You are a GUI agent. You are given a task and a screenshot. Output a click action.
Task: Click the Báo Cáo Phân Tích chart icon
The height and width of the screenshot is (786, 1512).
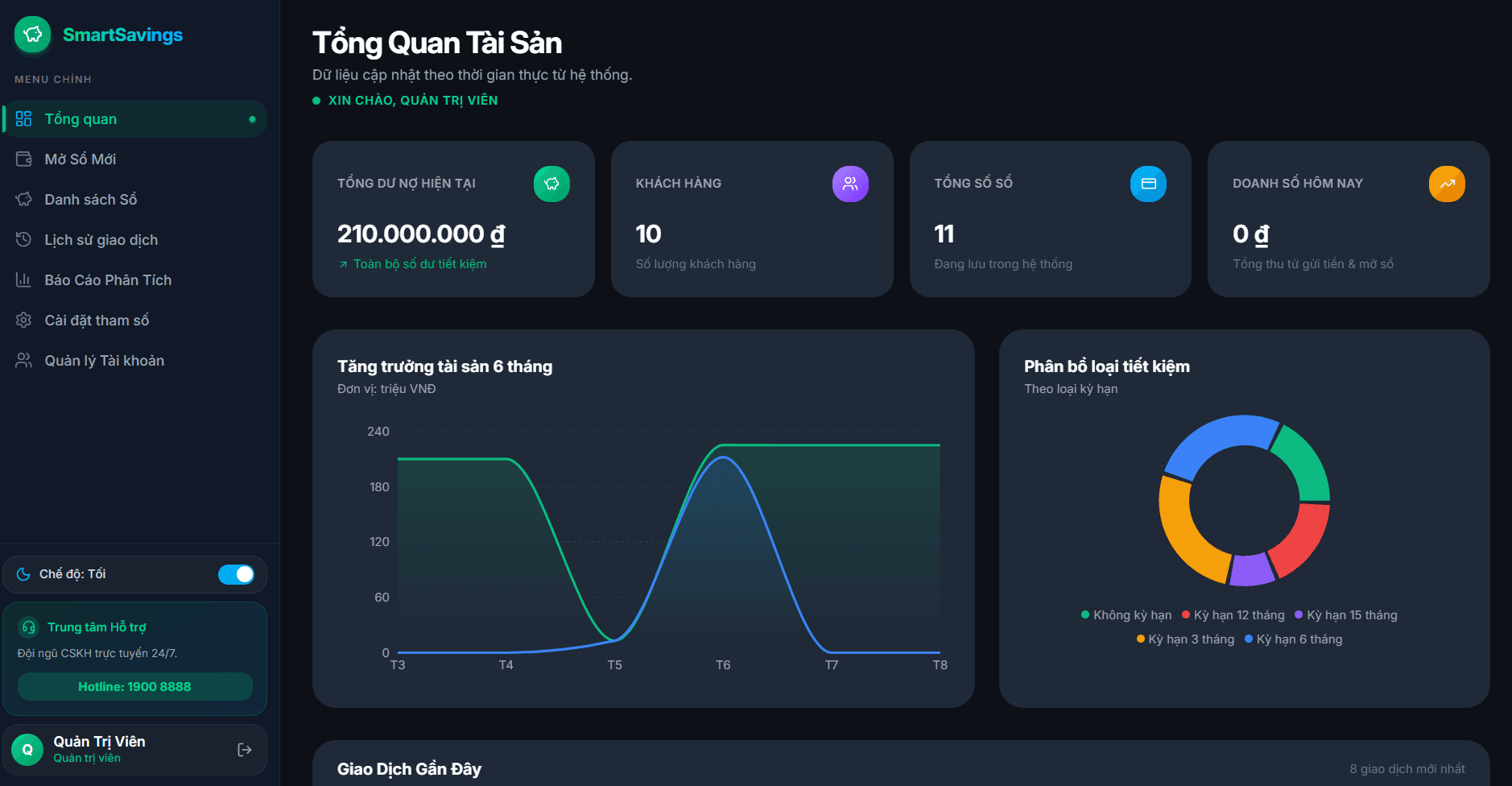click(23, 280)
